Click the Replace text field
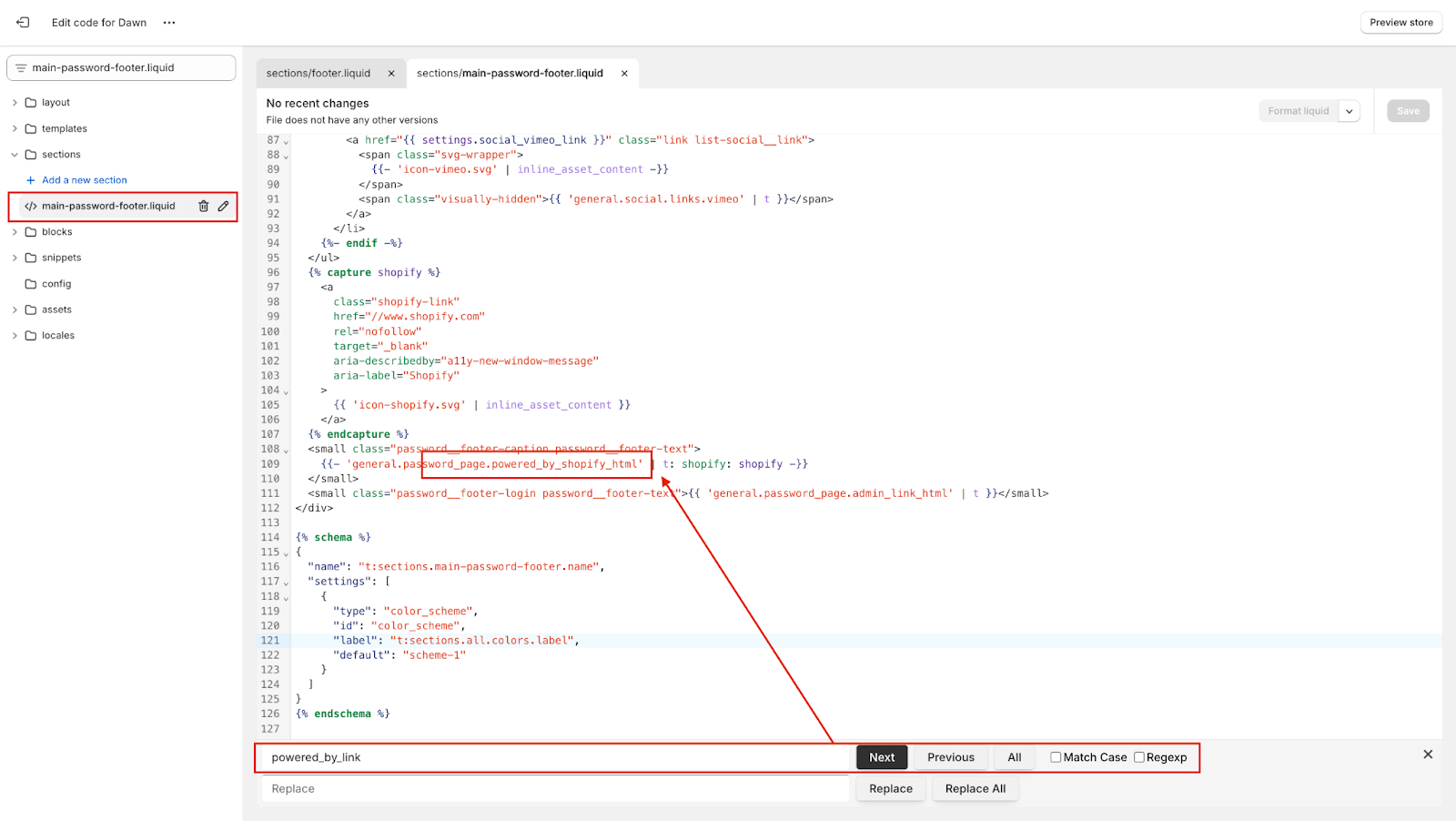Image resolution: width=1456 pixels, height=821 pixels. pyautogui.click(x=556, y=789)
